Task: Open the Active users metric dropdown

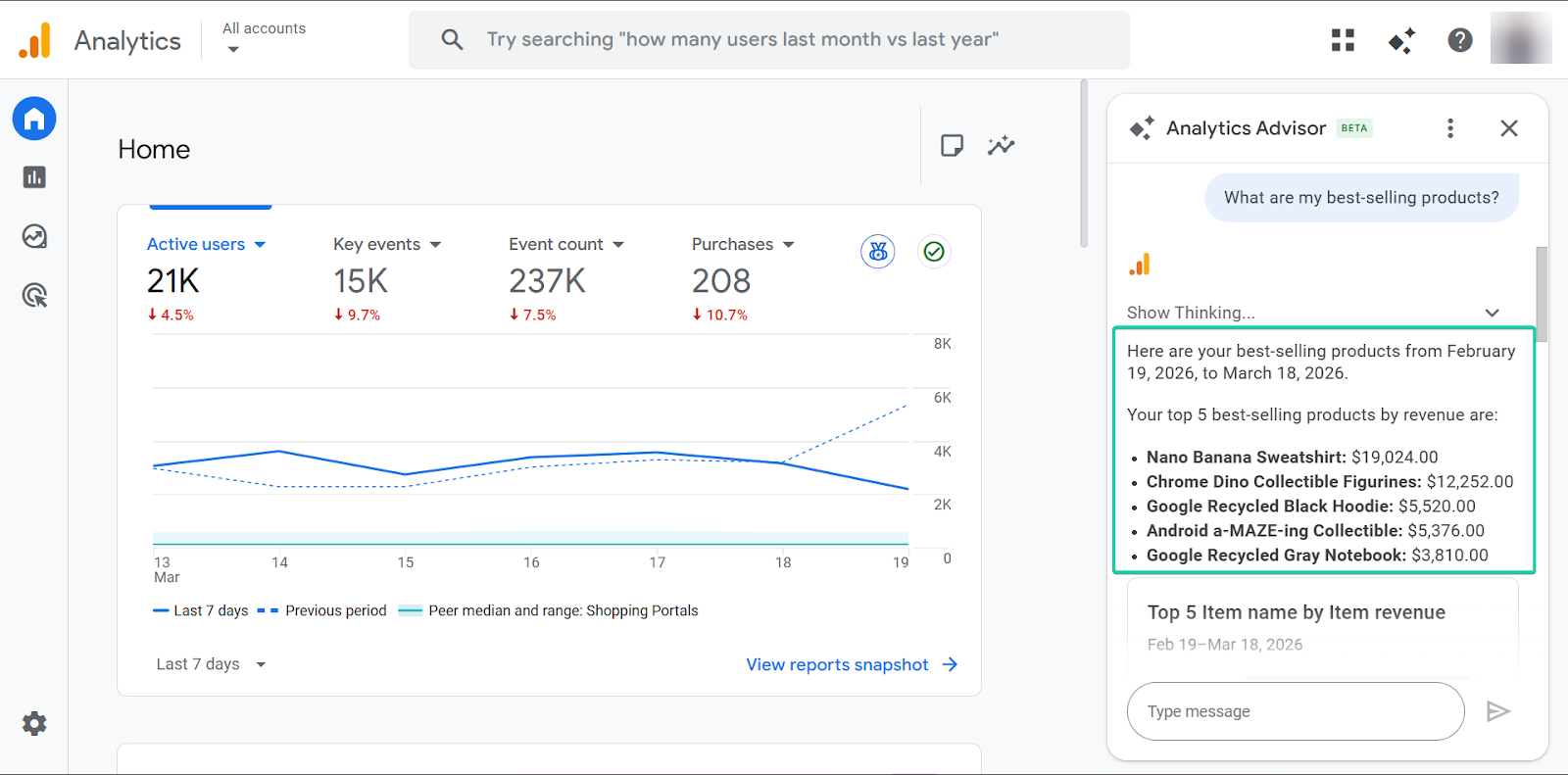Action: pyautogui.click(x=206, y=244)
